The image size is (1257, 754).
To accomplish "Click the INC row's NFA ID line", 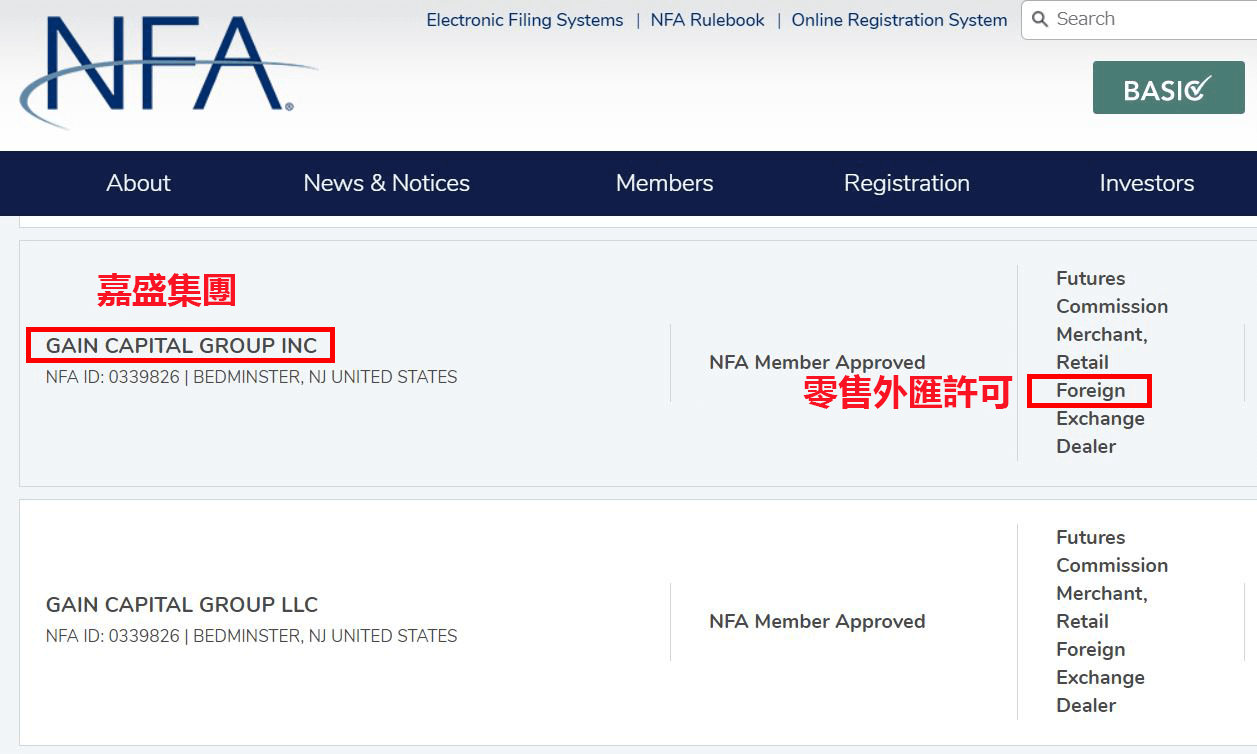I will tap(251, 377).
